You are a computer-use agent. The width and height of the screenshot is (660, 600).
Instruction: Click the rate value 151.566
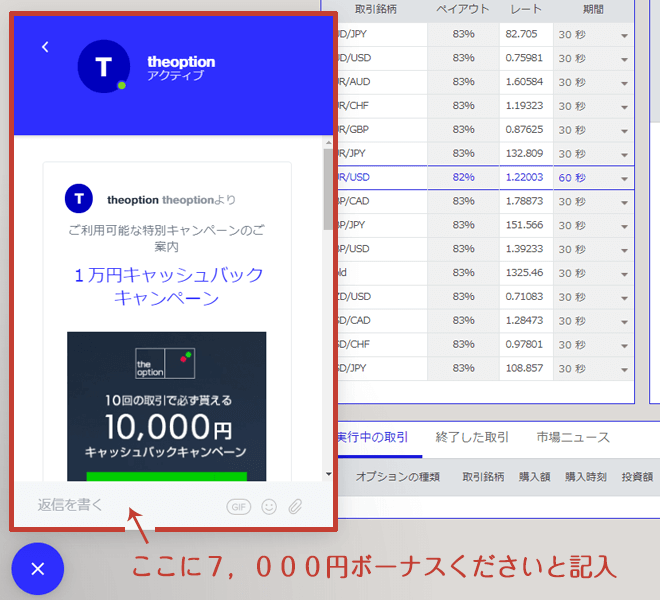(524, 225)
